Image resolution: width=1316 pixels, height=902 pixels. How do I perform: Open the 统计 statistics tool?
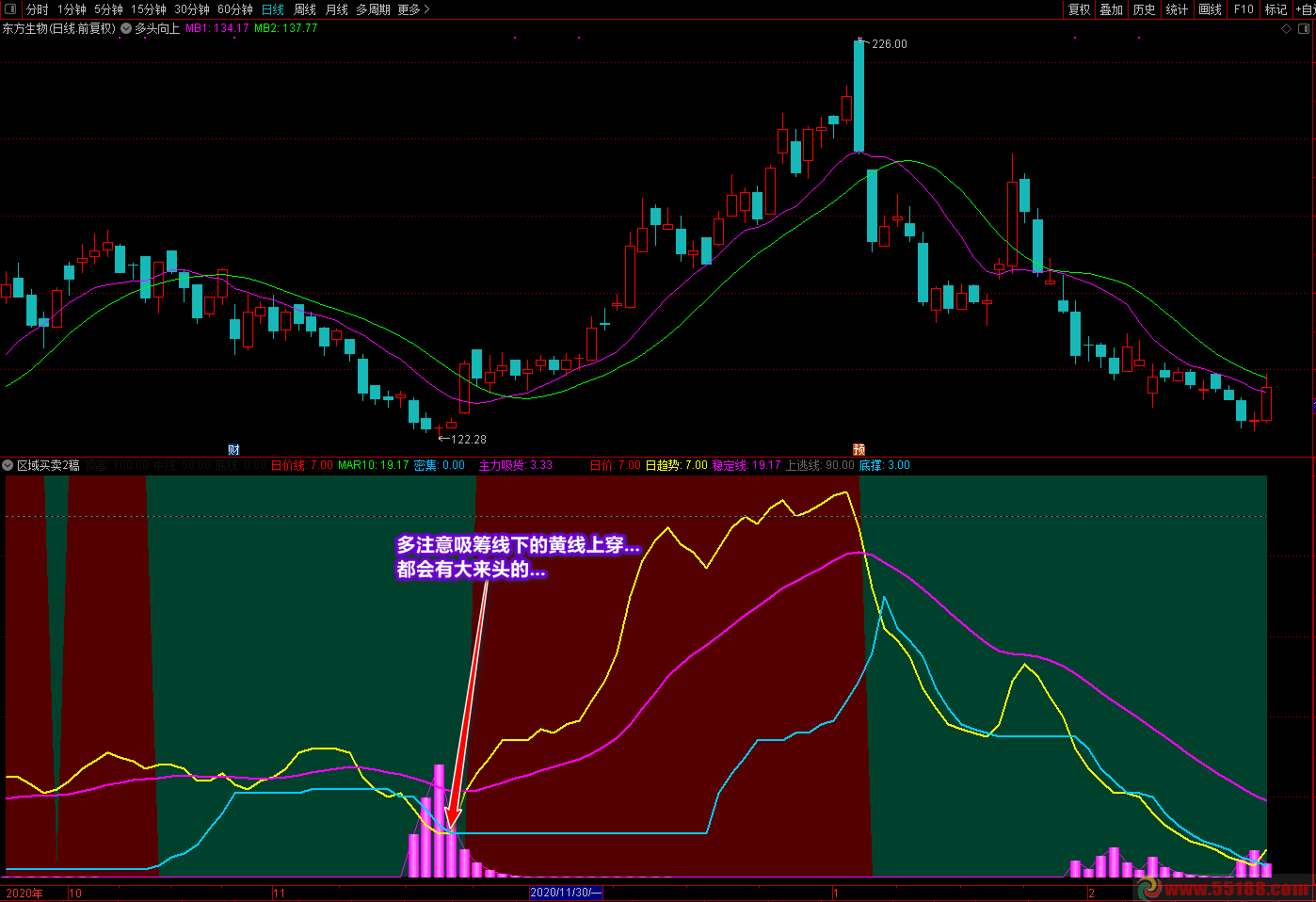click(1177, 9)
